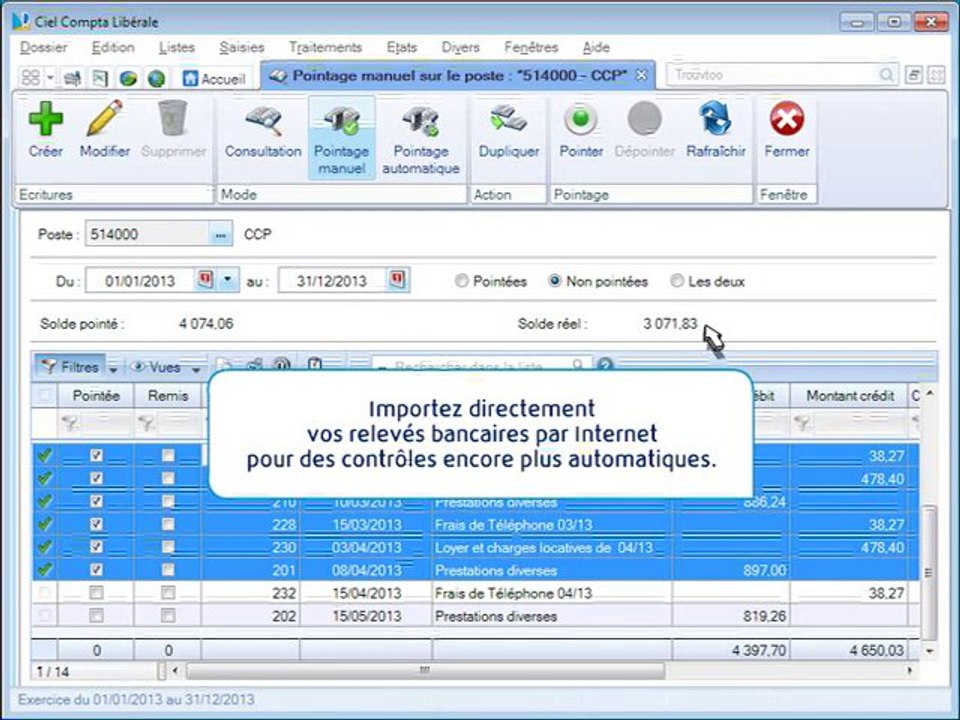The height and width of the screenshot is (720, 960).
Task: Check Pointée for Frais de Téléphone 04/13
Action: pos(96,593)
